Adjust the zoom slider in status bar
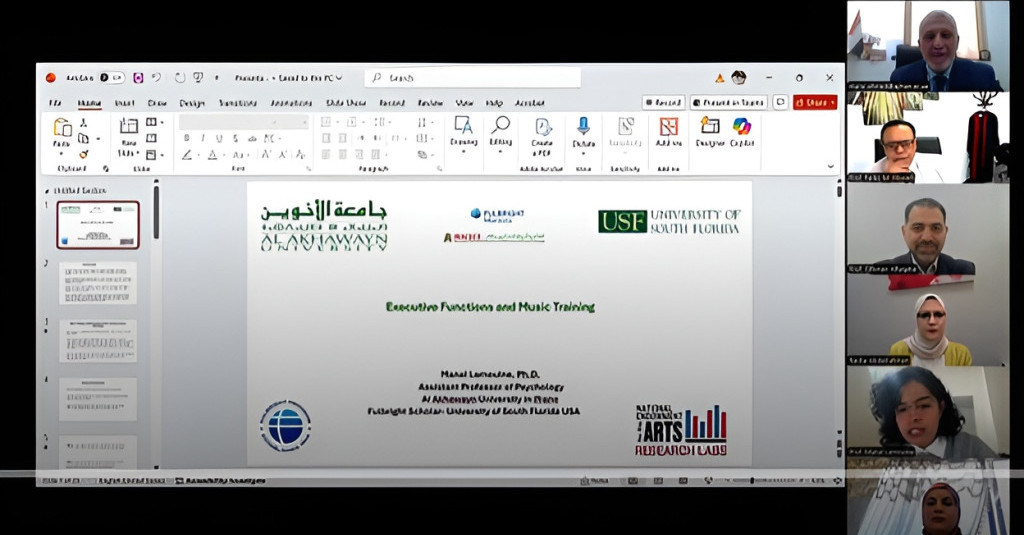Image resolution: width=1024 pixels, height=535 pixels. point(765,481)
